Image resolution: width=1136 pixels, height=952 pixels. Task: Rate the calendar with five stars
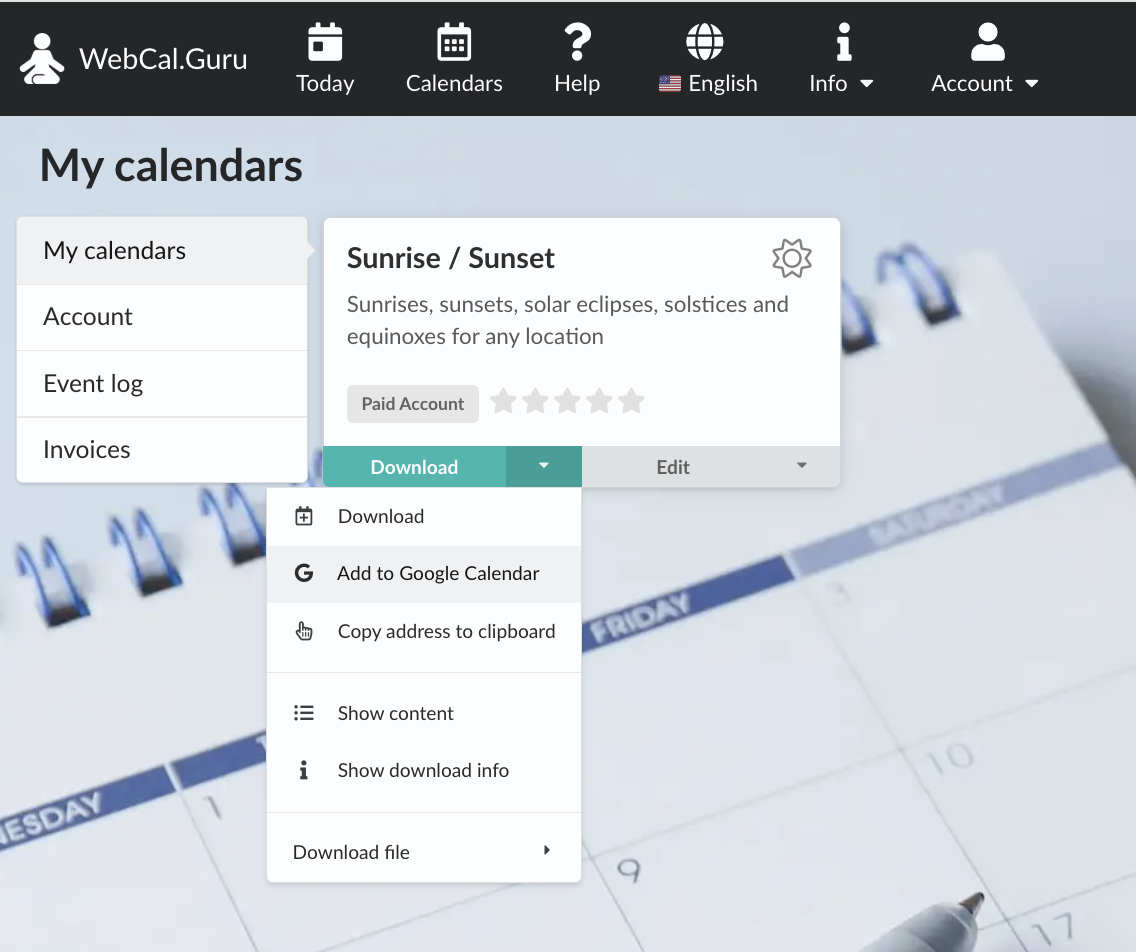pyautogui.click(x=631, y=400)
